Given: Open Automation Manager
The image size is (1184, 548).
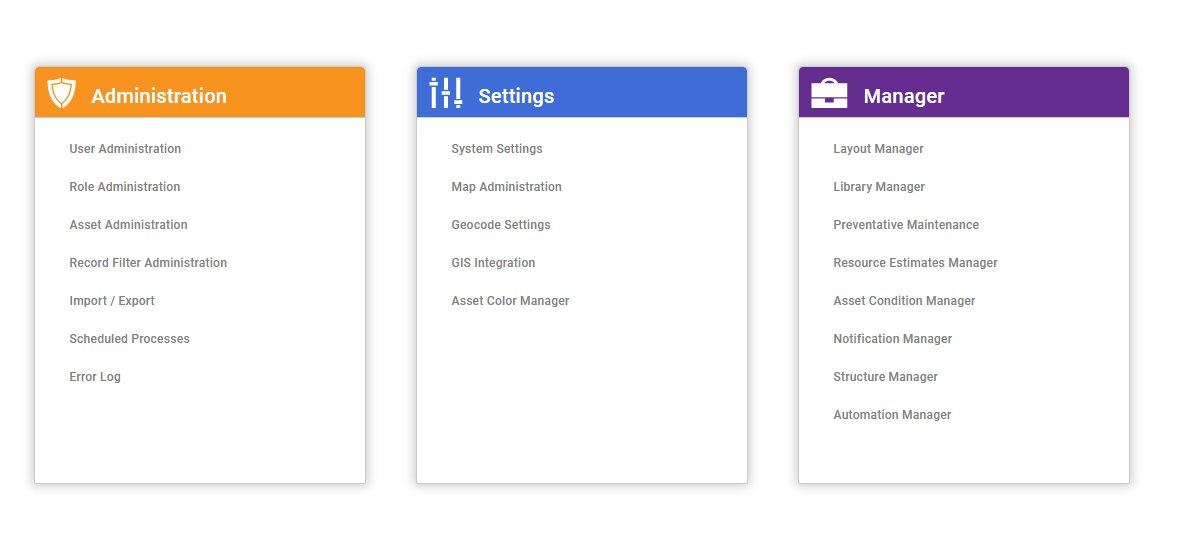Looking at the screenshot, I should point(892,414).
